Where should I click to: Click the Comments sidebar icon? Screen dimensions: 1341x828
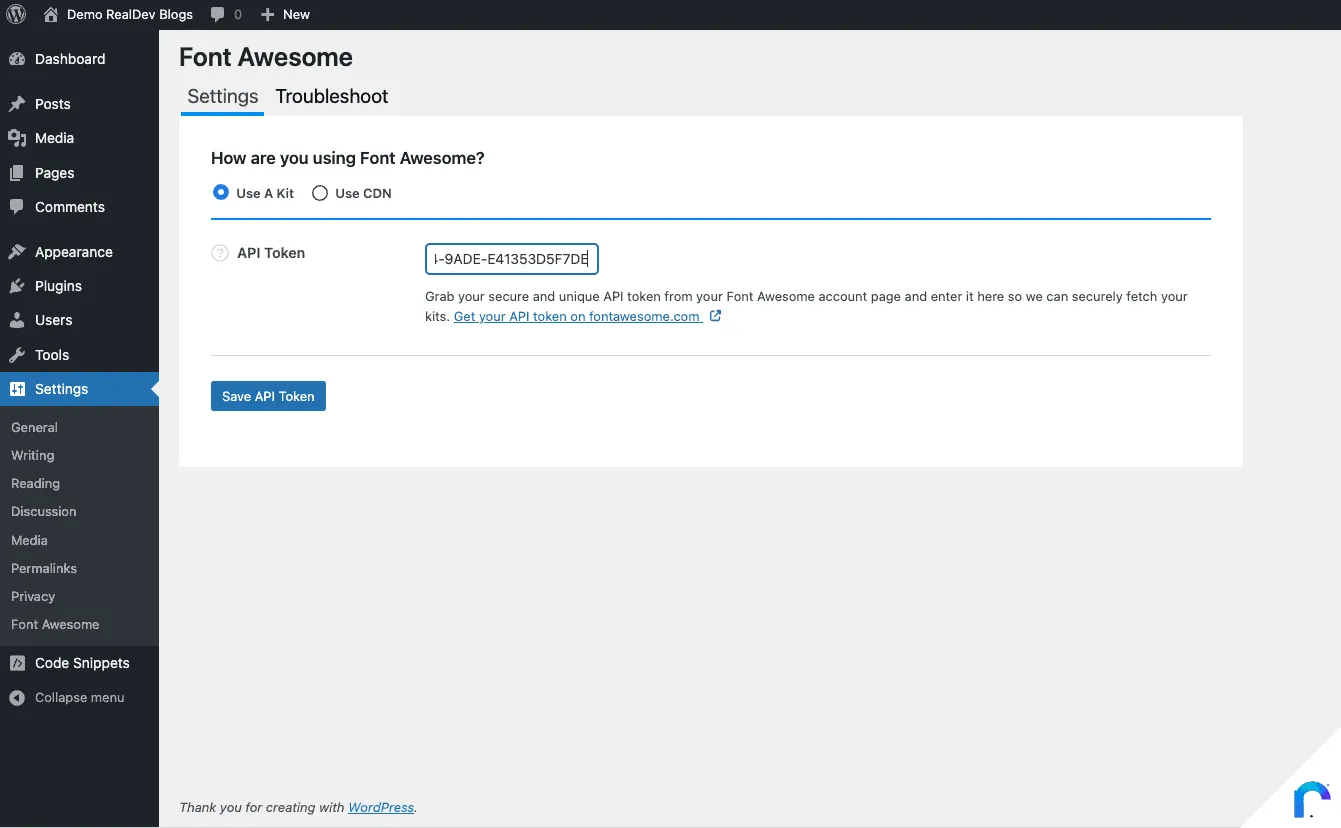(17, 207)
